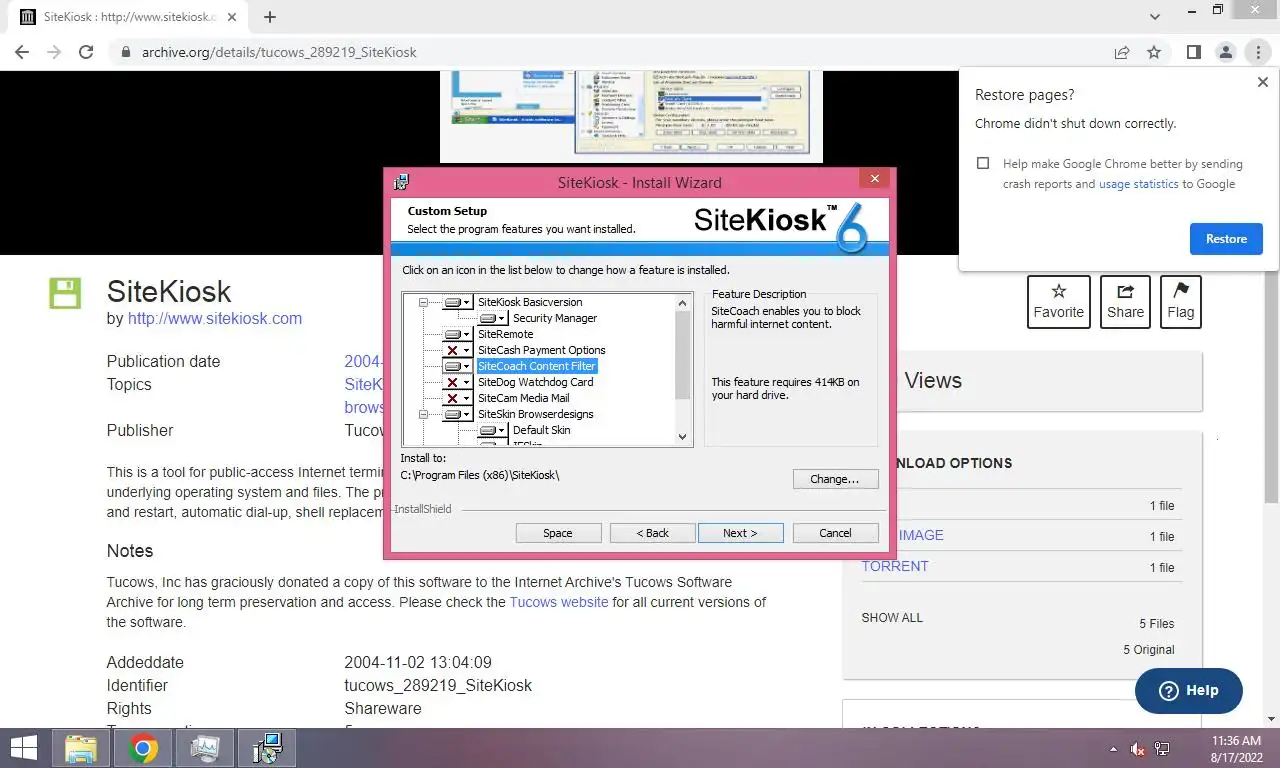Collapse the SiteSkin Browserdesigns tree node
This screenshot has width=1280, height=768.
click(x=423, y=414)
